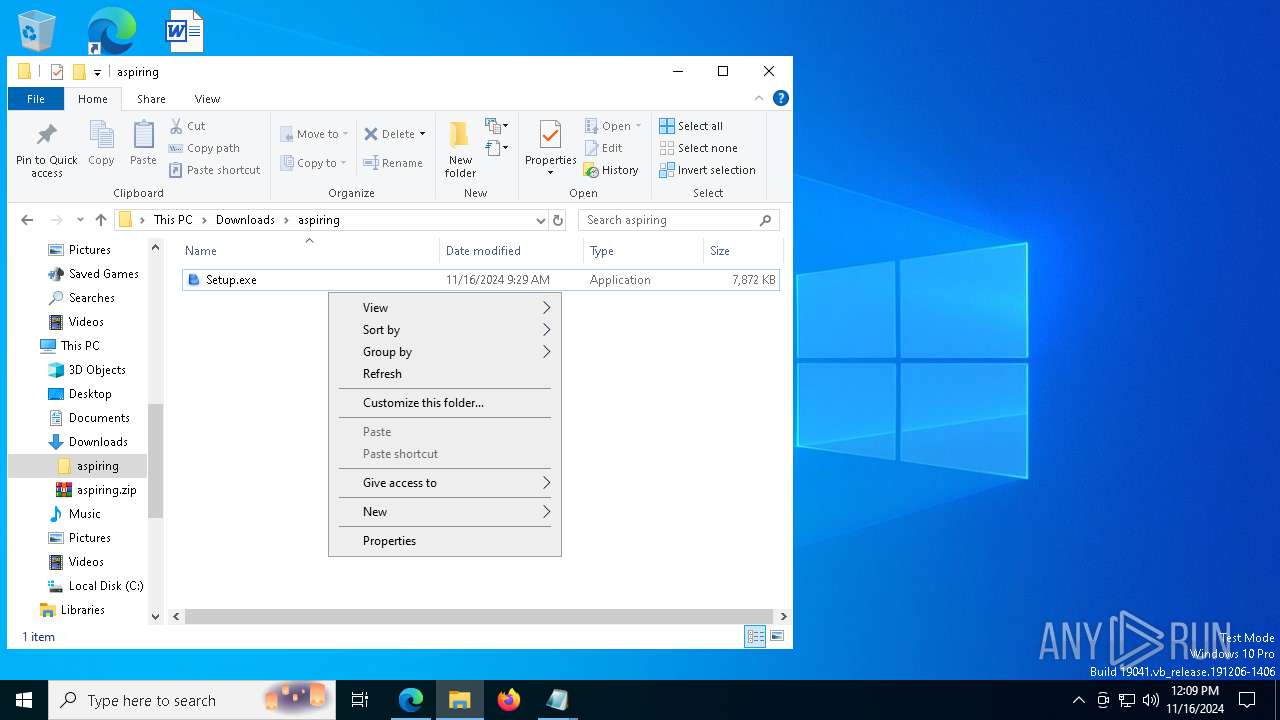
Task: Click Task View taskbar button
Action: tap(360, 700)
